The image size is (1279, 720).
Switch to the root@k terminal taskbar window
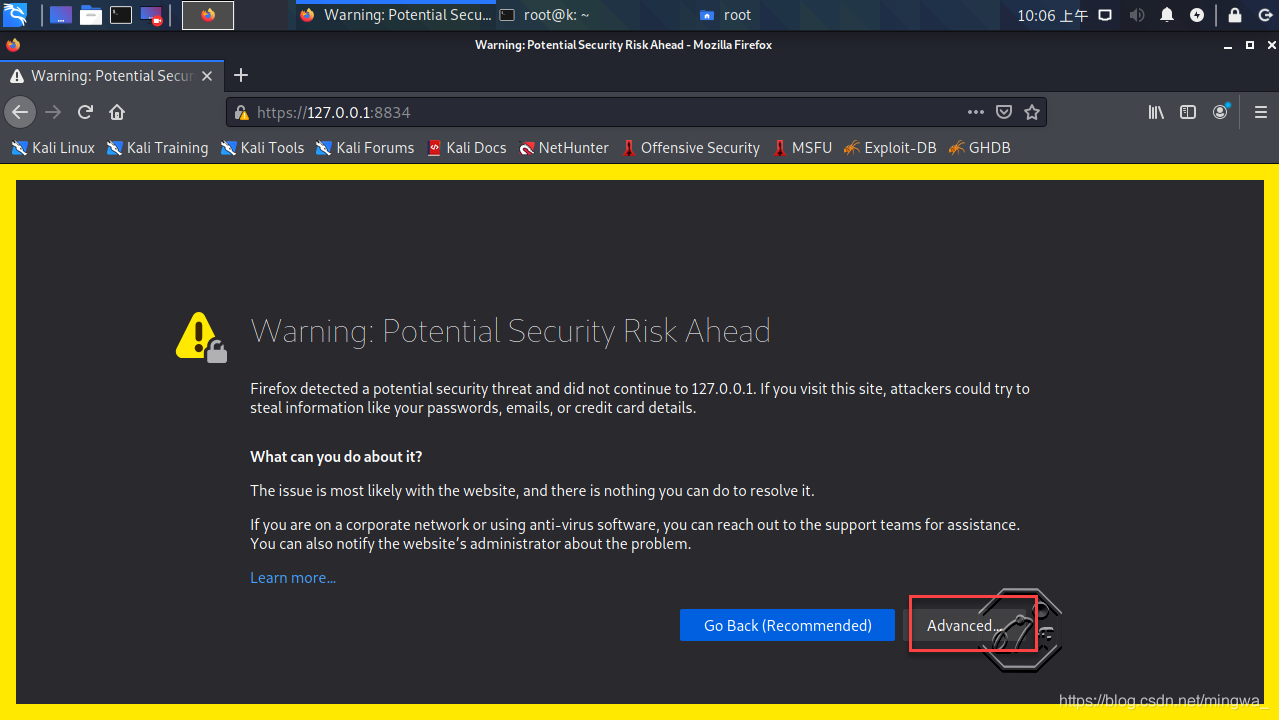(x=545, y=15)
